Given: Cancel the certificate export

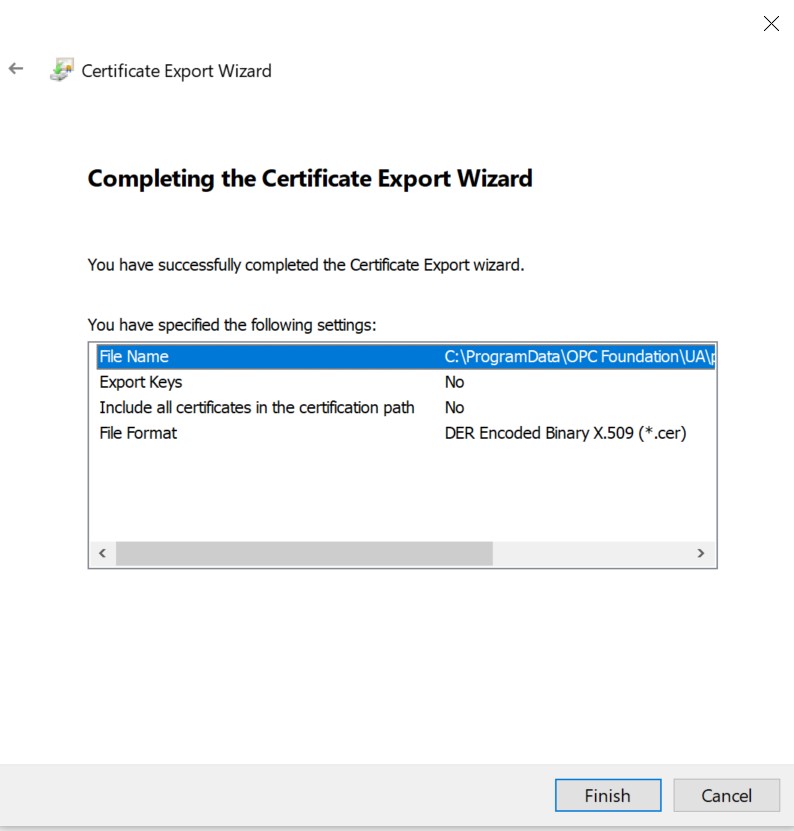Looking at the screenshot, I should tap(726, 796).
